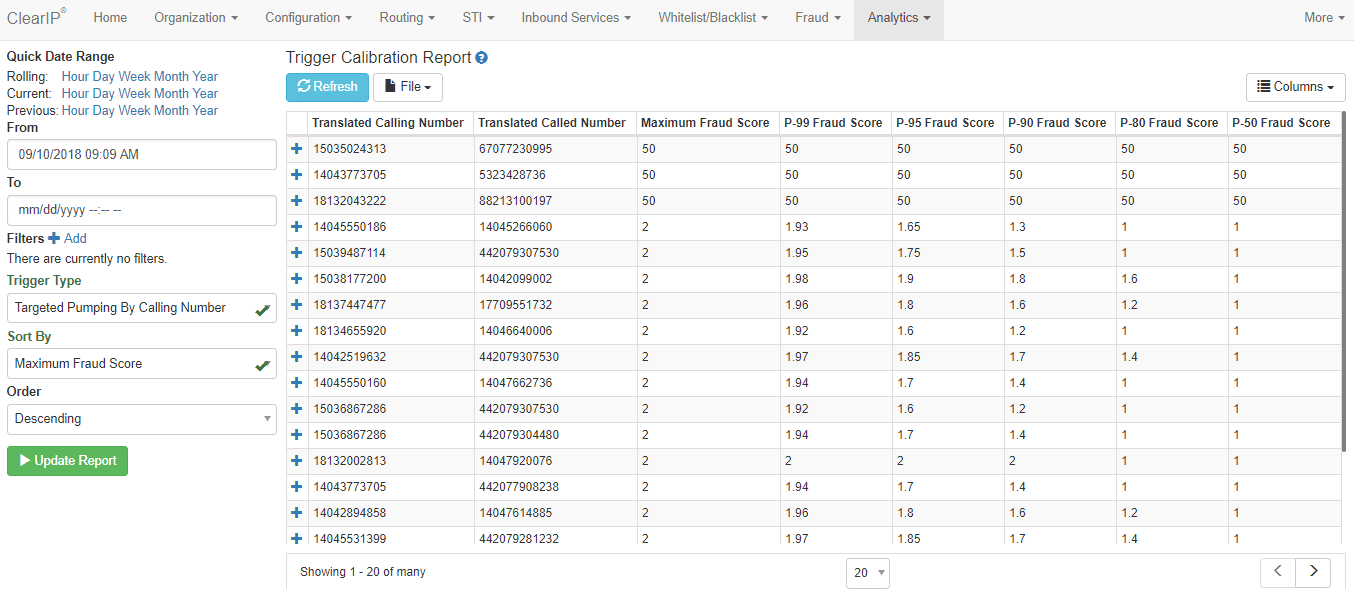Expand row for calling number 15039487114
The height and width of the screenshot is (589, 1354).
point(296,253)
